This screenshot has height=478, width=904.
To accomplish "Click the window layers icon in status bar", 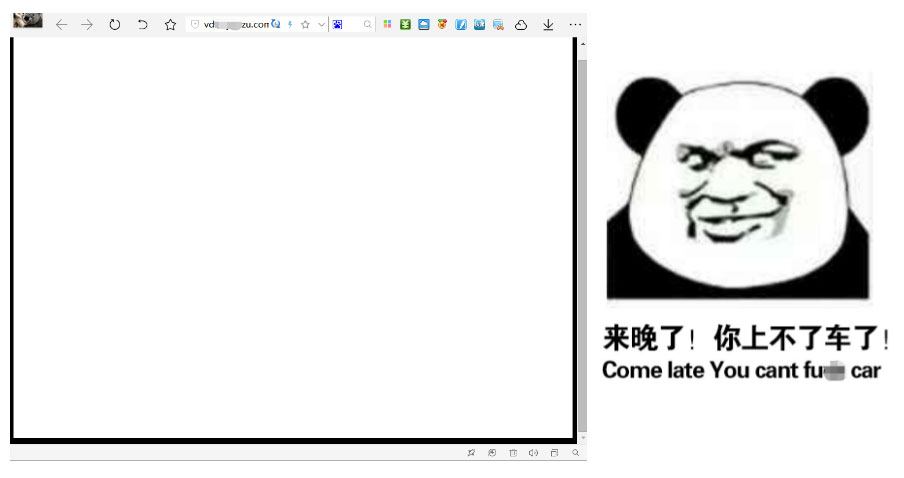I will coord(554,453).
